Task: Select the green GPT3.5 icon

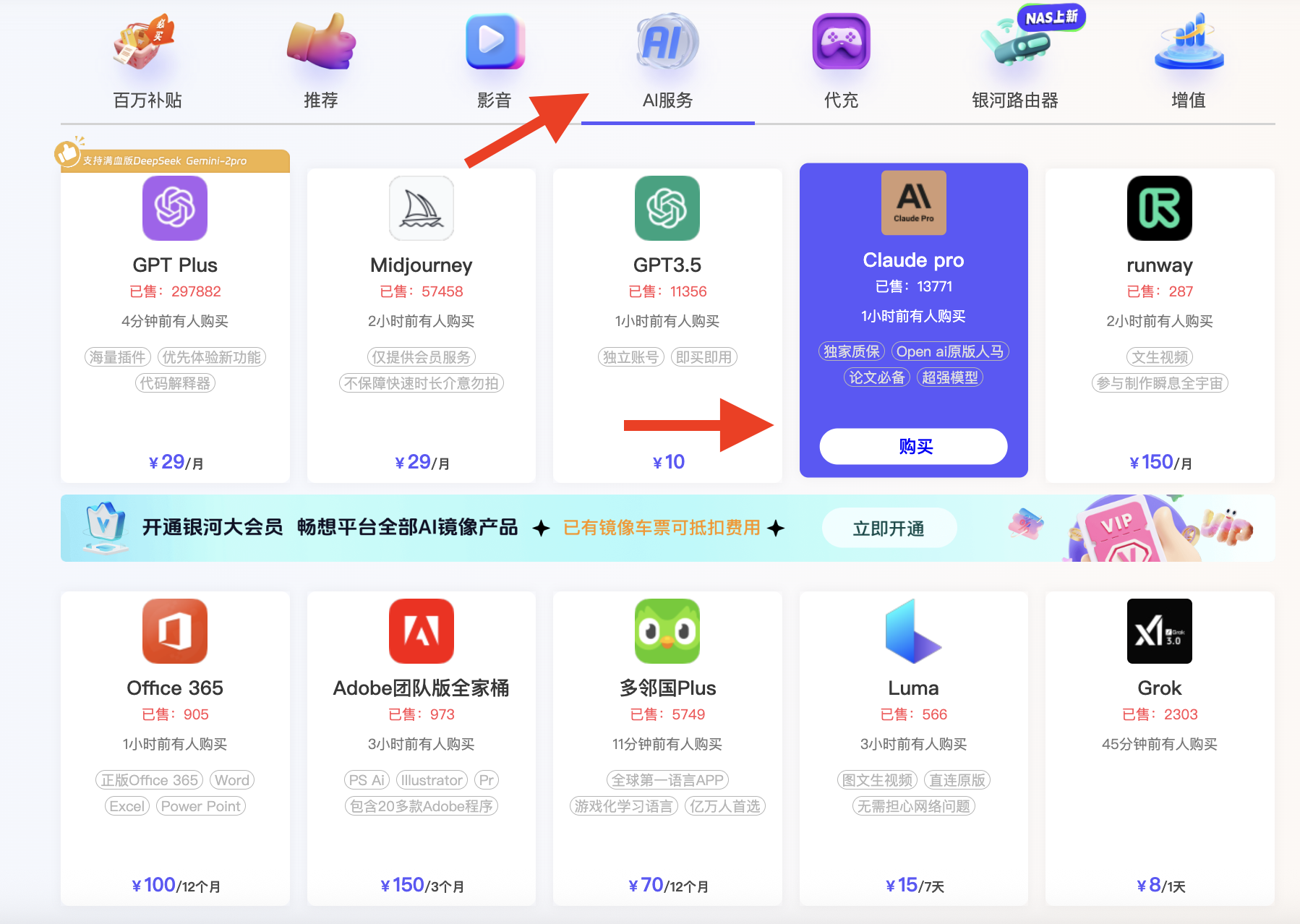Action: [x=667, y=208]
